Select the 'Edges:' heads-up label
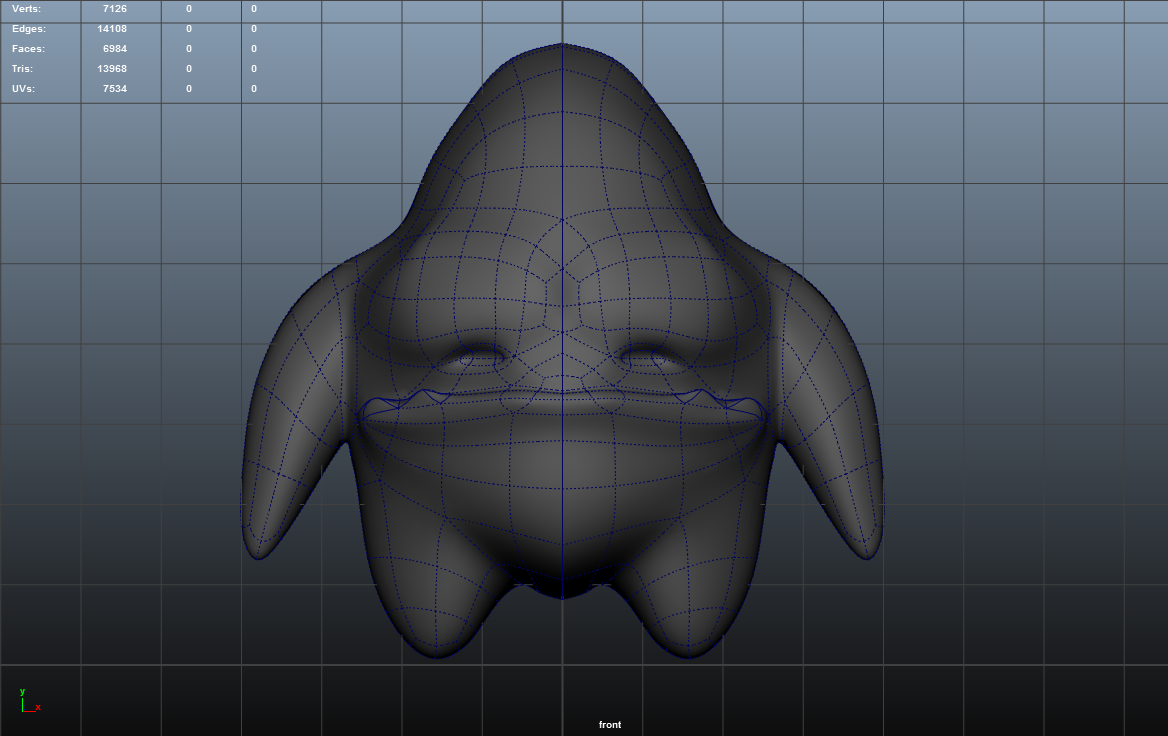The image size is (1168, 736). click(28, 29)
